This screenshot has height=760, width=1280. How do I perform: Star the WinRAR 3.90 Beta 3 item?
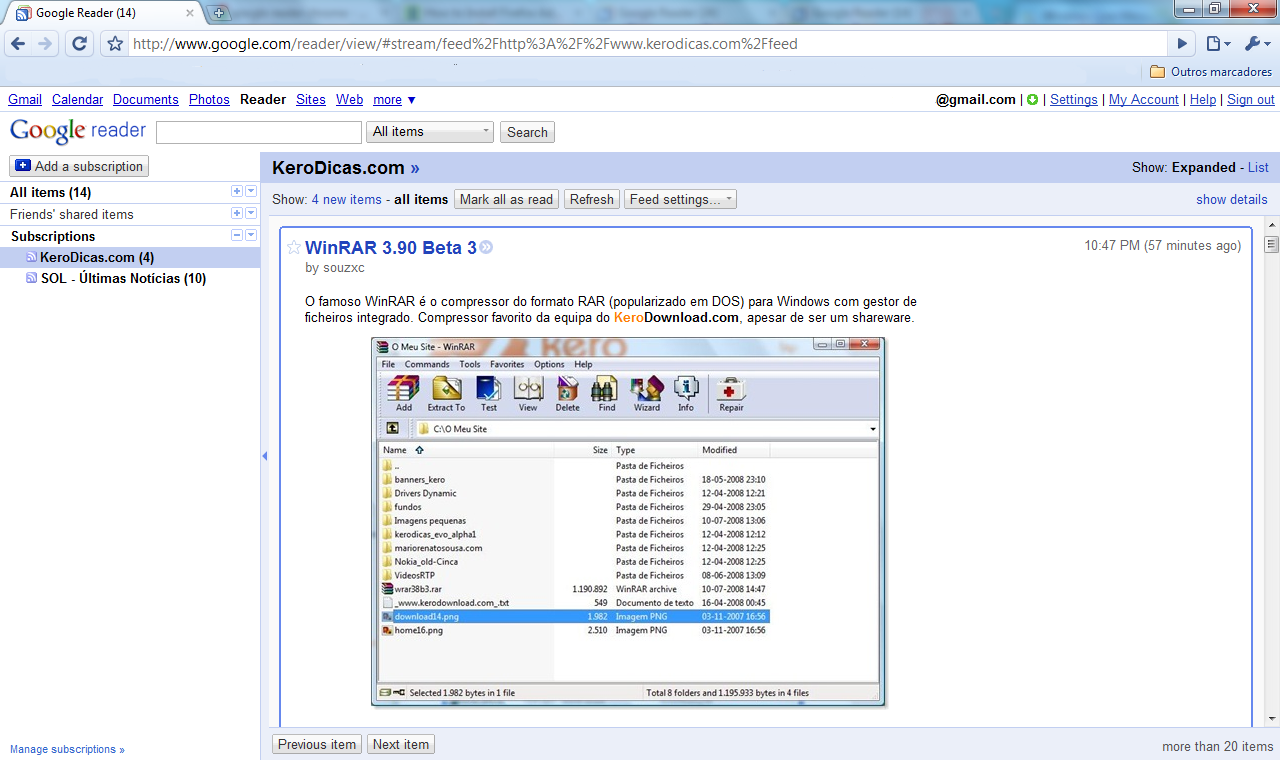(x=294, y=247)
